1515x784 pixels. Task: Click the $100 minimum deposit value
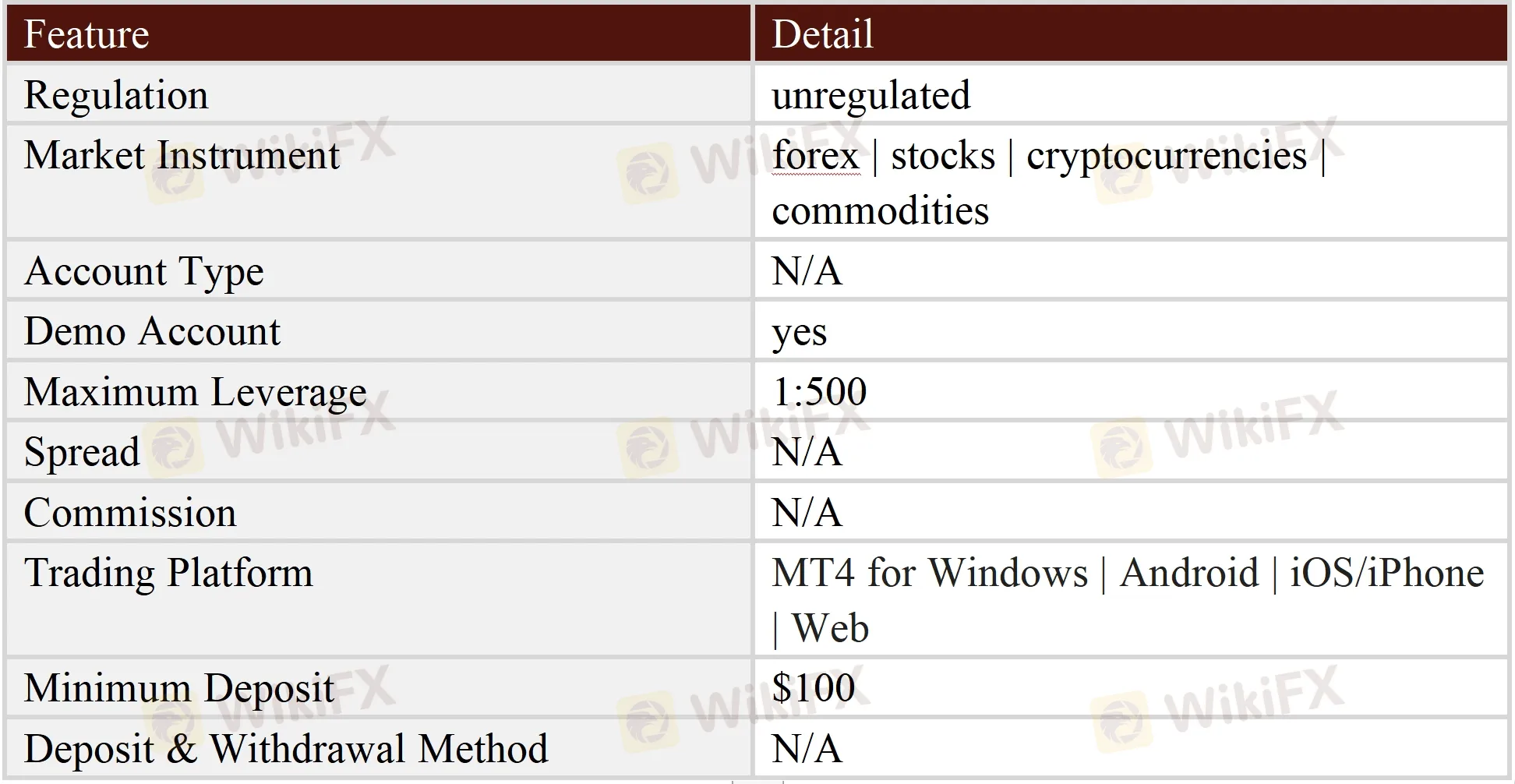813,688
